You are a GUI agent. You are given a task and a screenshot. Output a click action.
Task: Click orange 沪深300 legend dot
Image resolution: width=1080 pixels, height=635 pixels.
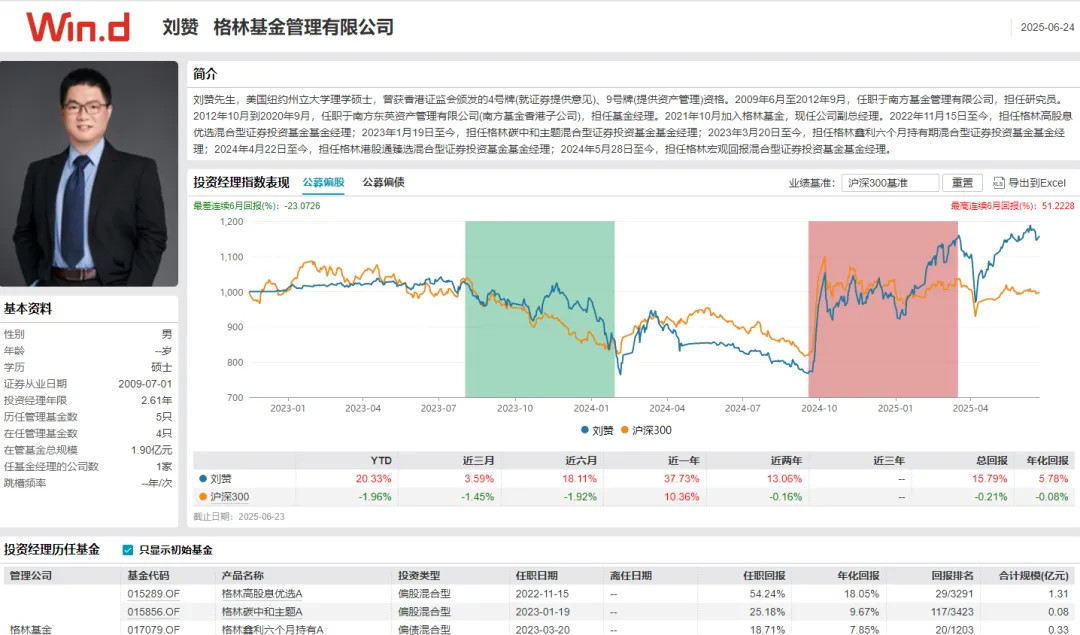click(625, 430)
